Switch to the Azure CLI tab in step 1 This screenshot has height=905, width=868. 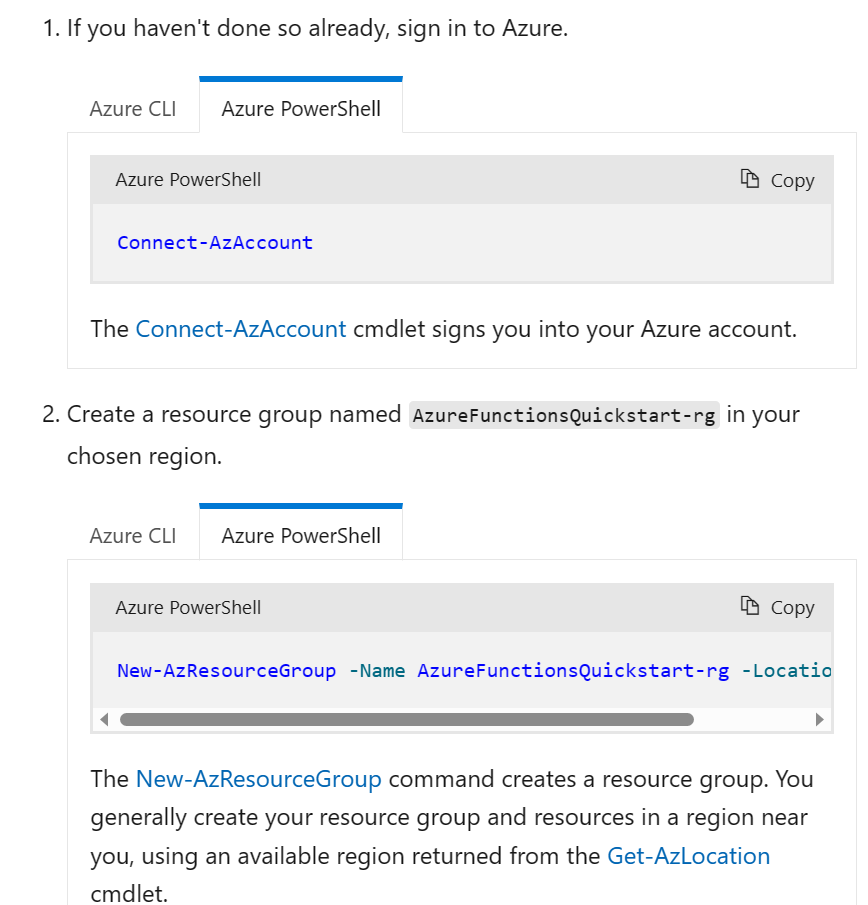pos(133,107)
